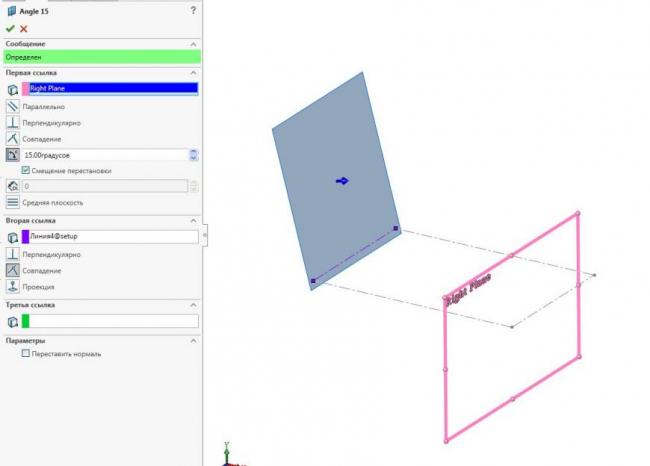Click the XYZ coordinate triad

tap(232, 455)
